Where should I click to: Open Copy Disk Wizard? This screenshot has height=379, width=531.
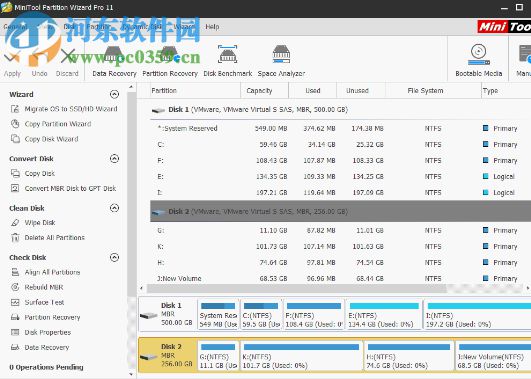[x=45, y=139]
